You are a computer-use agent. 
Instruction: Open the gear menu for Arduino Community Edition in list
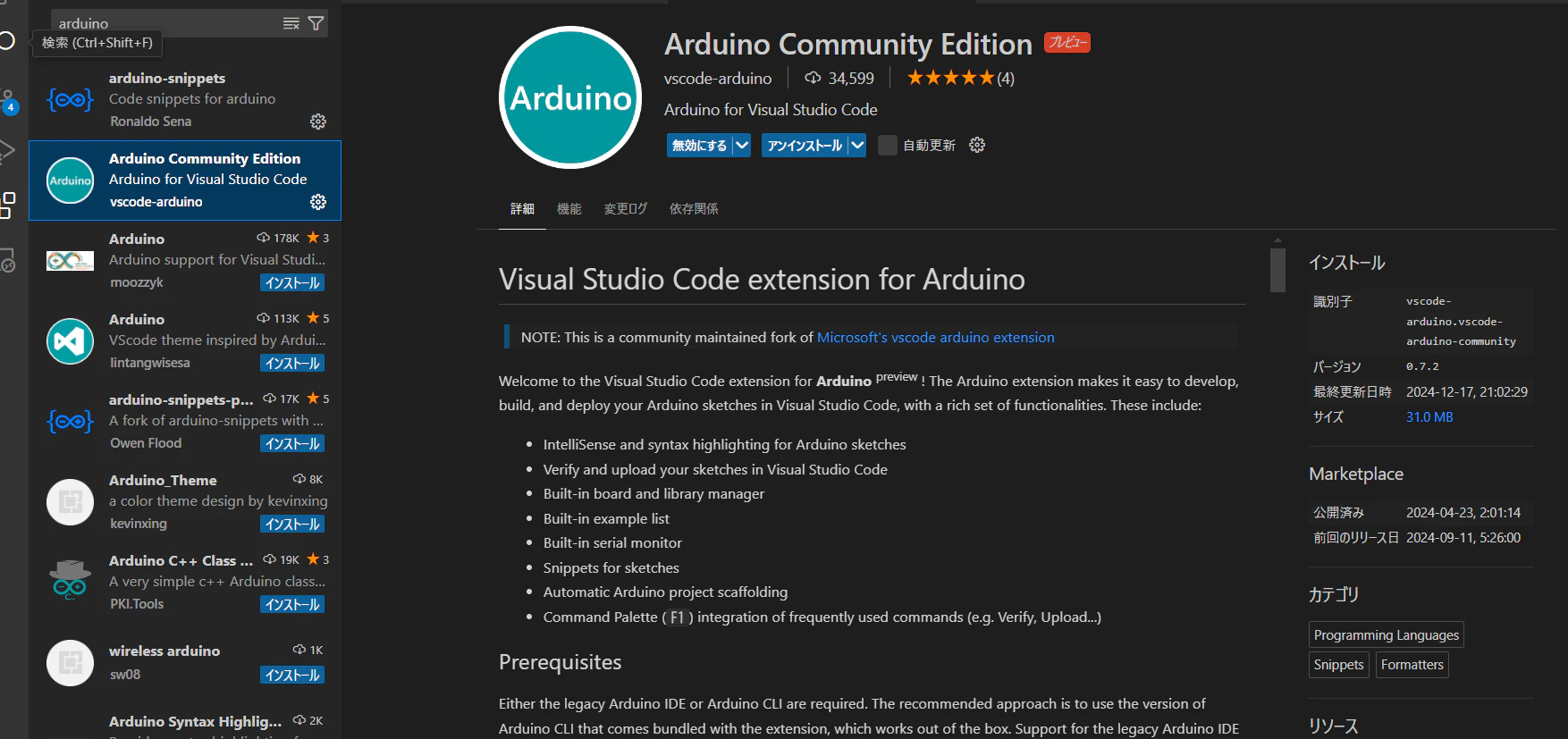(x=318, y=202)
